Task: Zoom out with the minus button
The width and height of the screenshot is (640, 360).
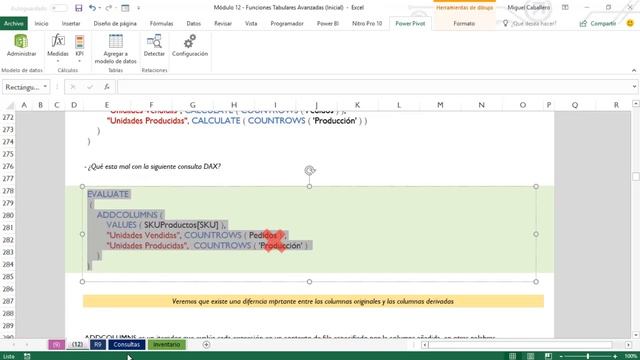Action: point(561,356)
